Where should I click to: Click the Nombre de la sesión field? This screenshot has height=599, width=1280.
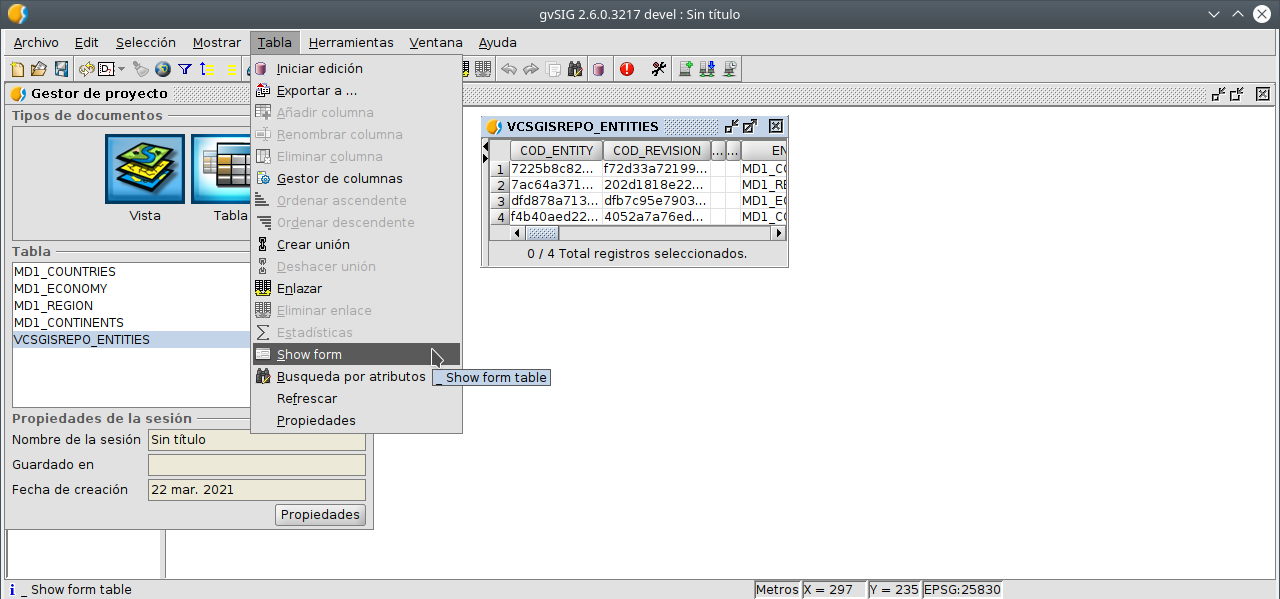tap(257, 440)
